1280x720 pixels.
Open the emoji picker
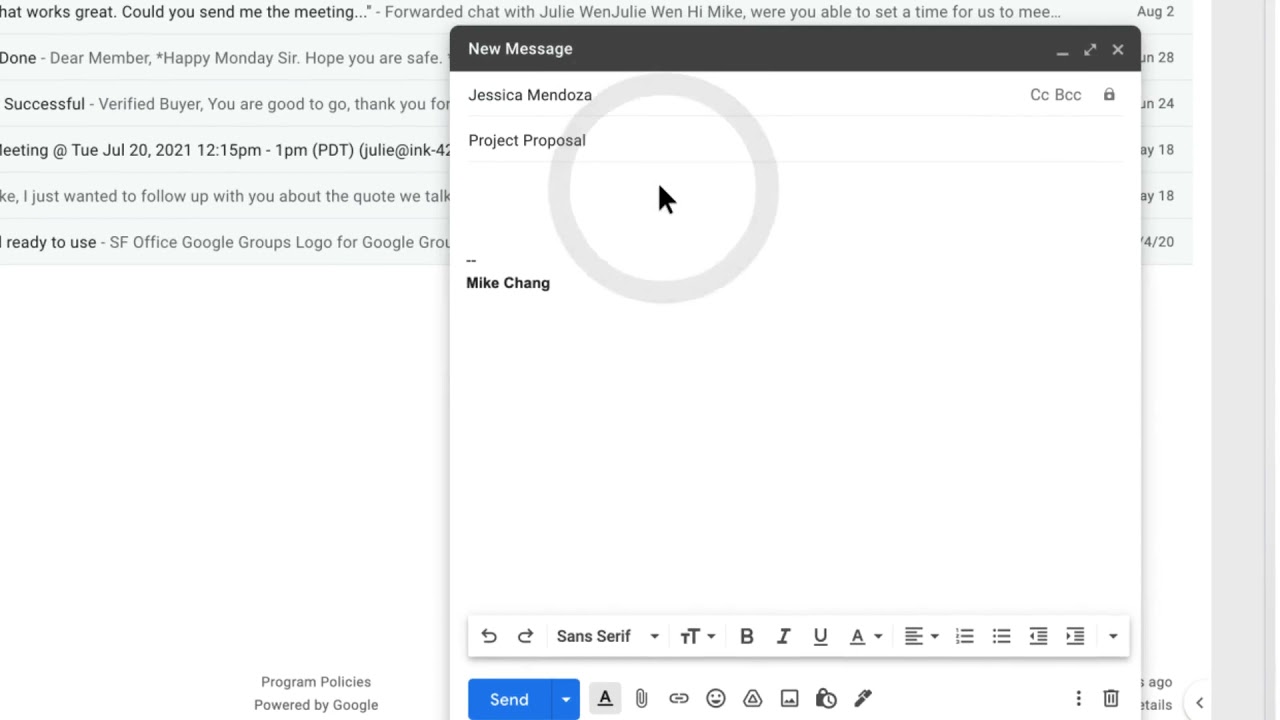point(715,699)
